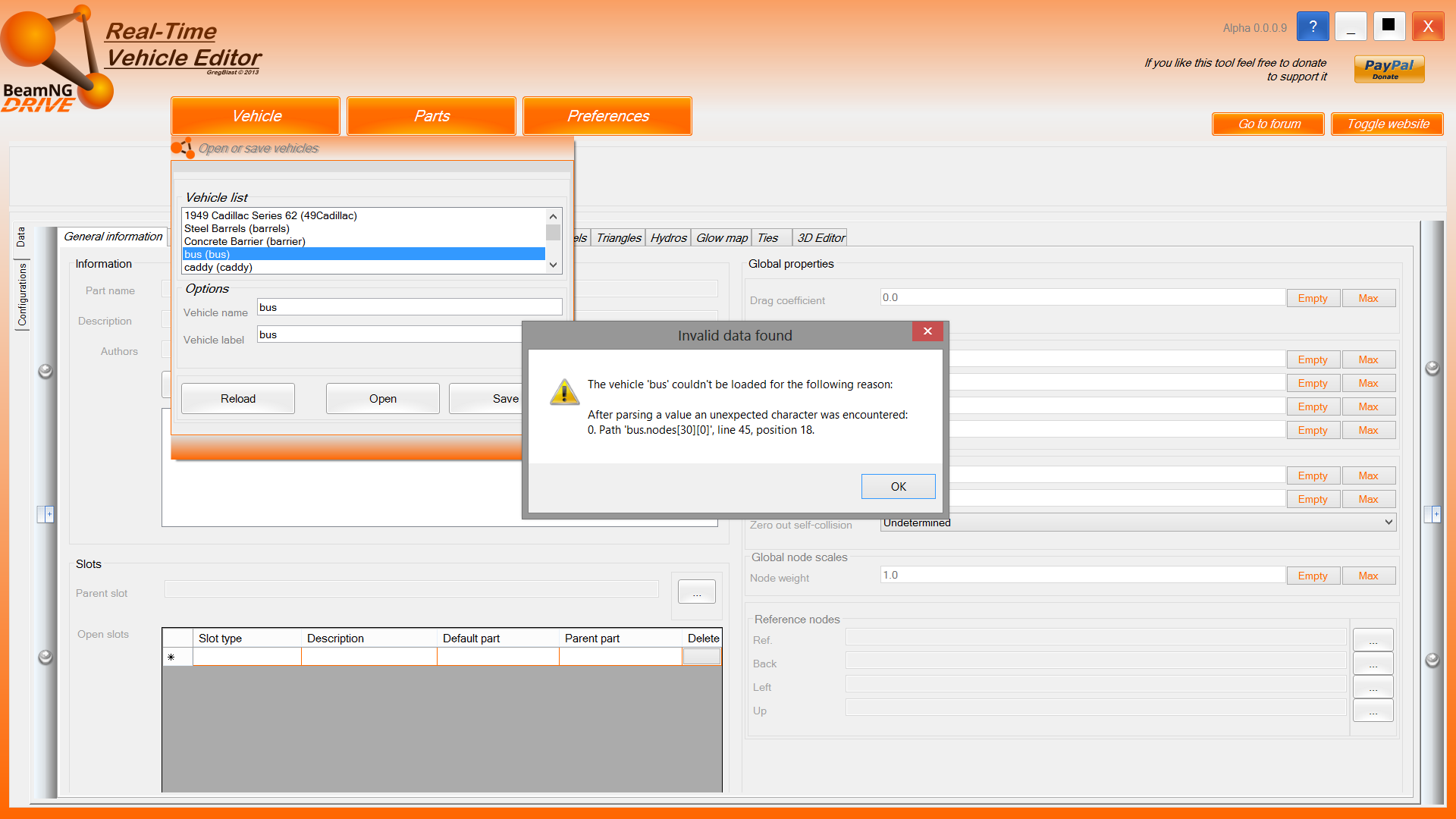The width and height of the screenshot is (1456, 819).
Task: Click the Vehicle name input field
Action: 409,307
